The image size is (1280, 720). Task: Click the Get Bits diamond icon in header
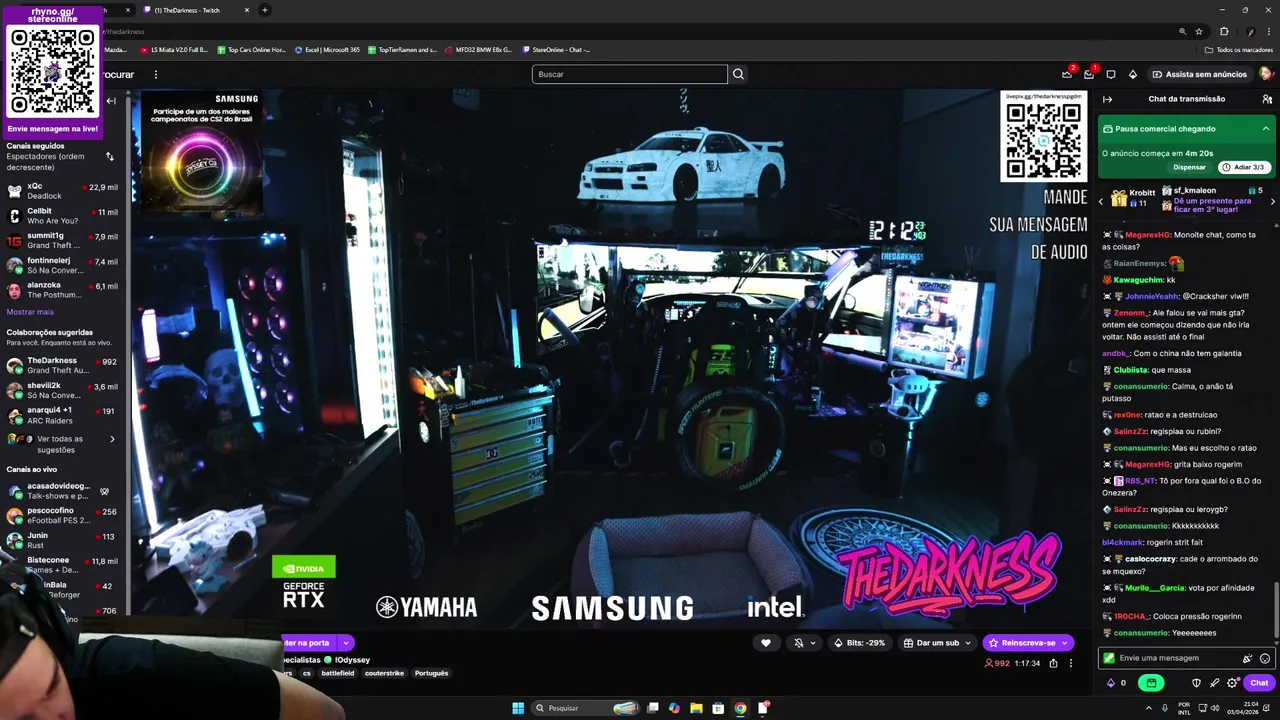1133,74
